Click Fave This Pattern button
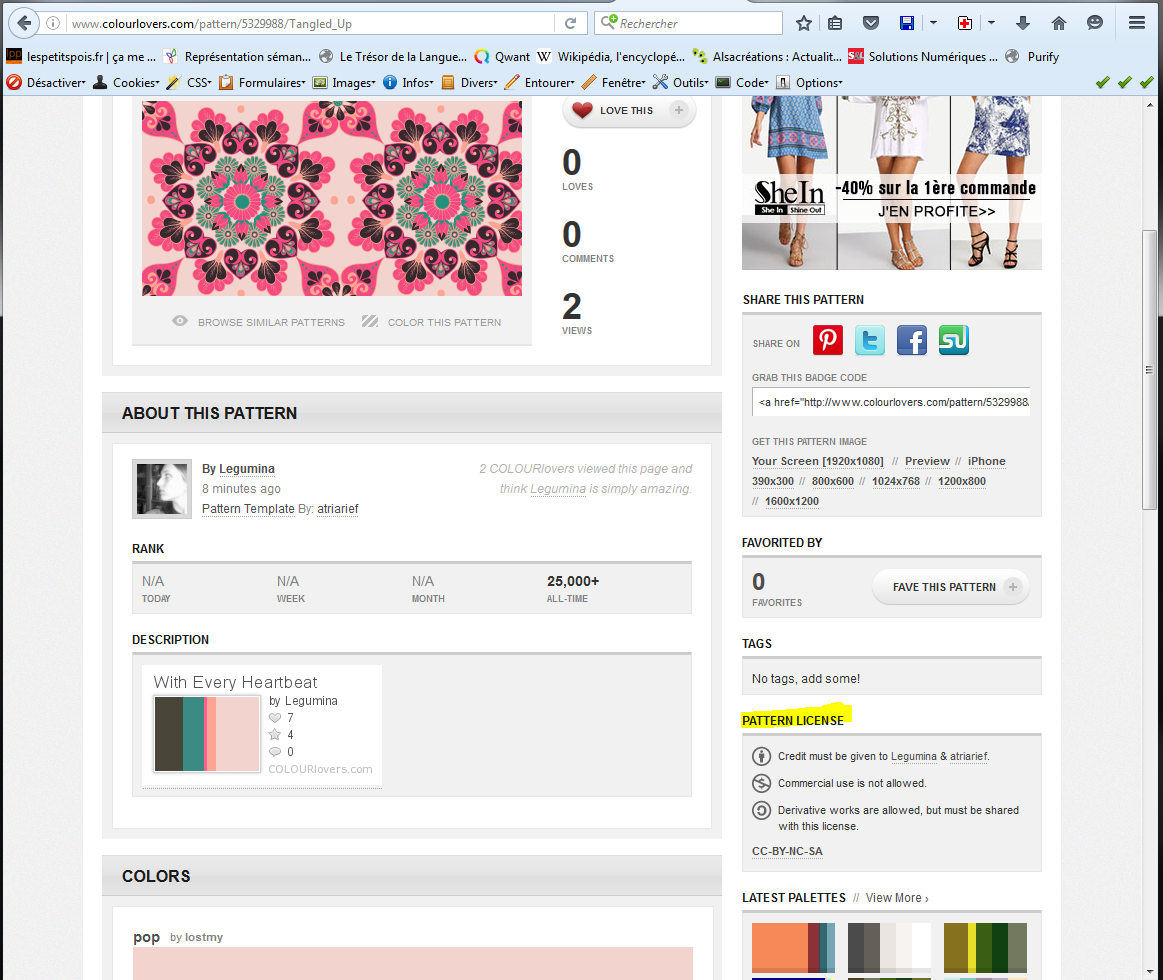Viewport: 1163px width, 980px height. coord(949,587)
